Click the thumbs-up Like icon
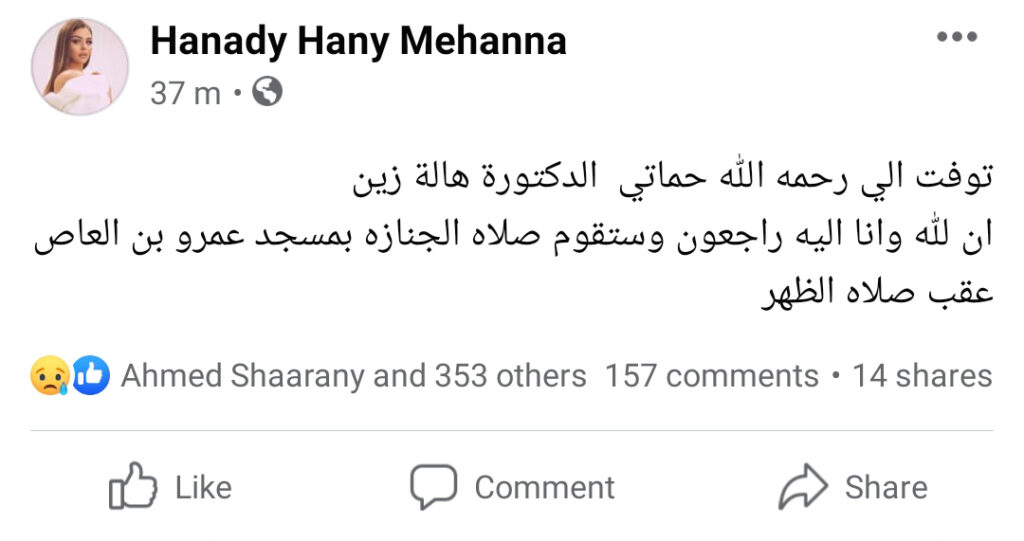Screen dimensions: 1024x541 tap(133, 487)
